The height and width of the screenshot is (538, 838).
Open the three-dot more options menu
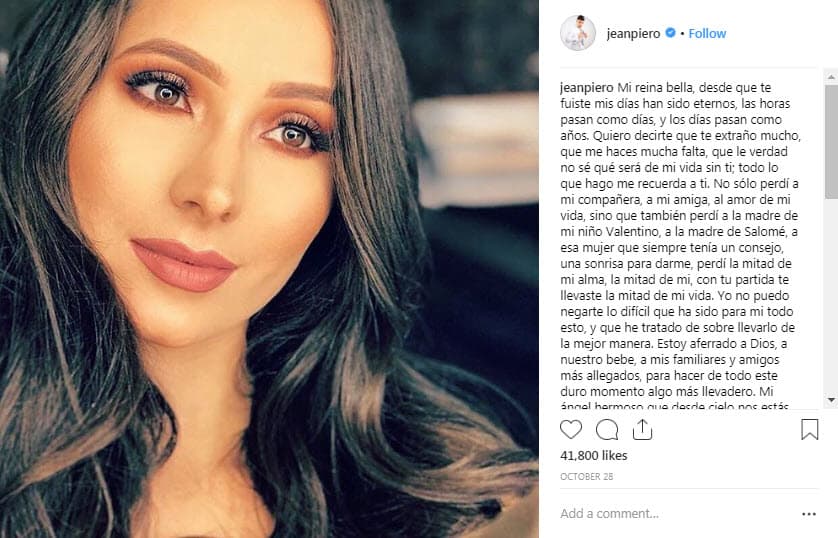coord(809,514)
